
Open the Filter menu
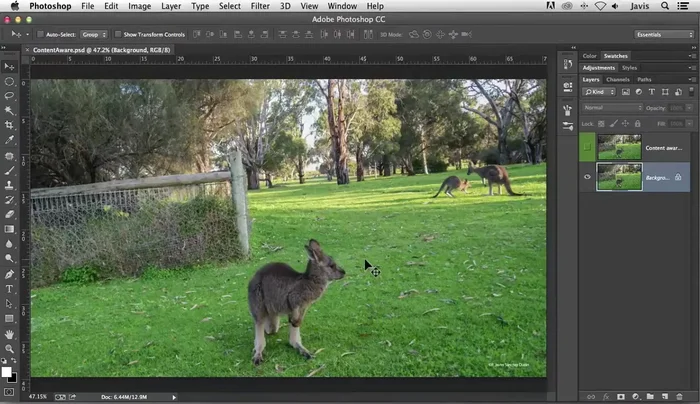260,6
